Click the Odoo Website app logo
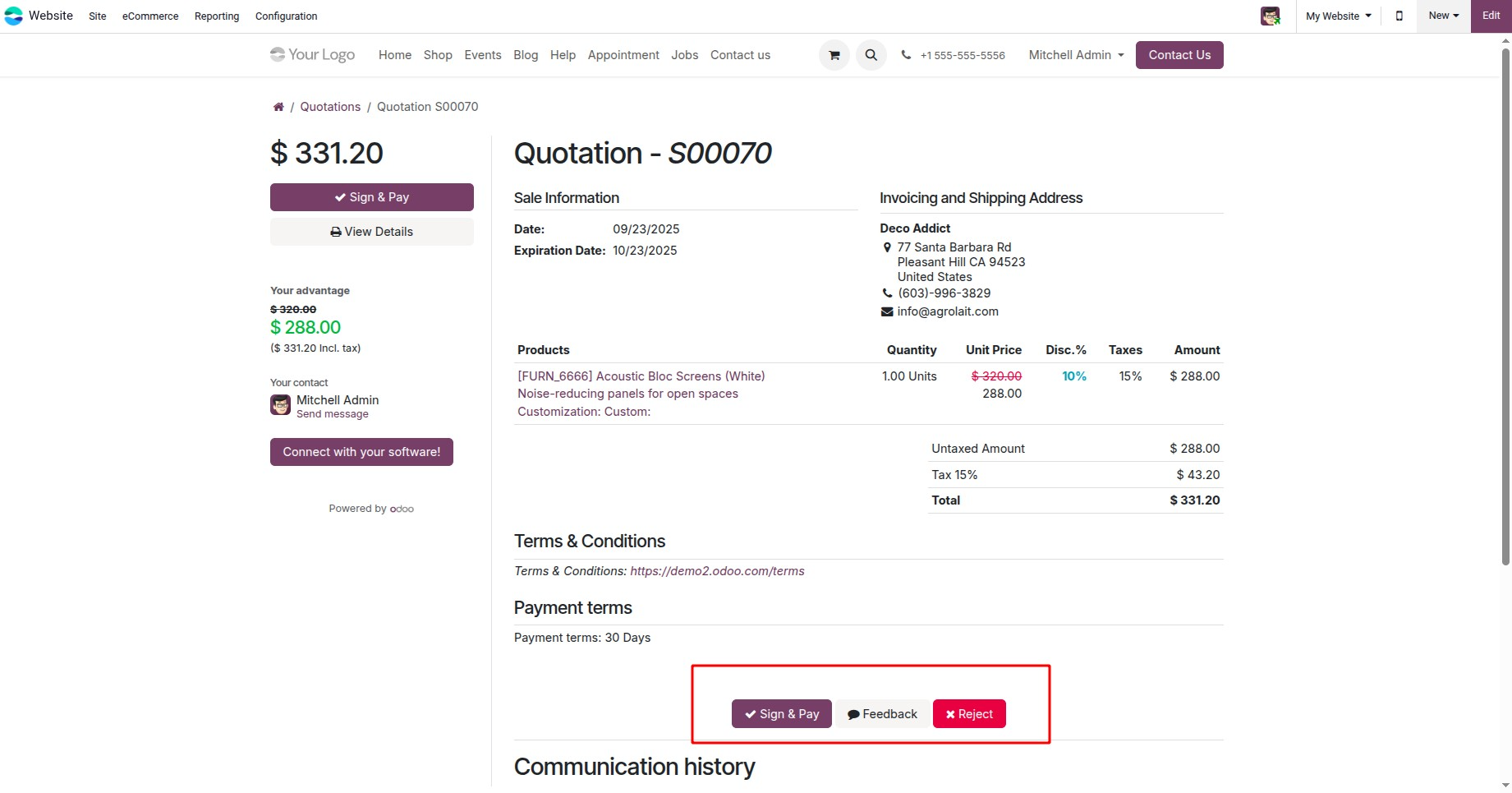This screenshot has height=793, width=1512. coord(14,16)
